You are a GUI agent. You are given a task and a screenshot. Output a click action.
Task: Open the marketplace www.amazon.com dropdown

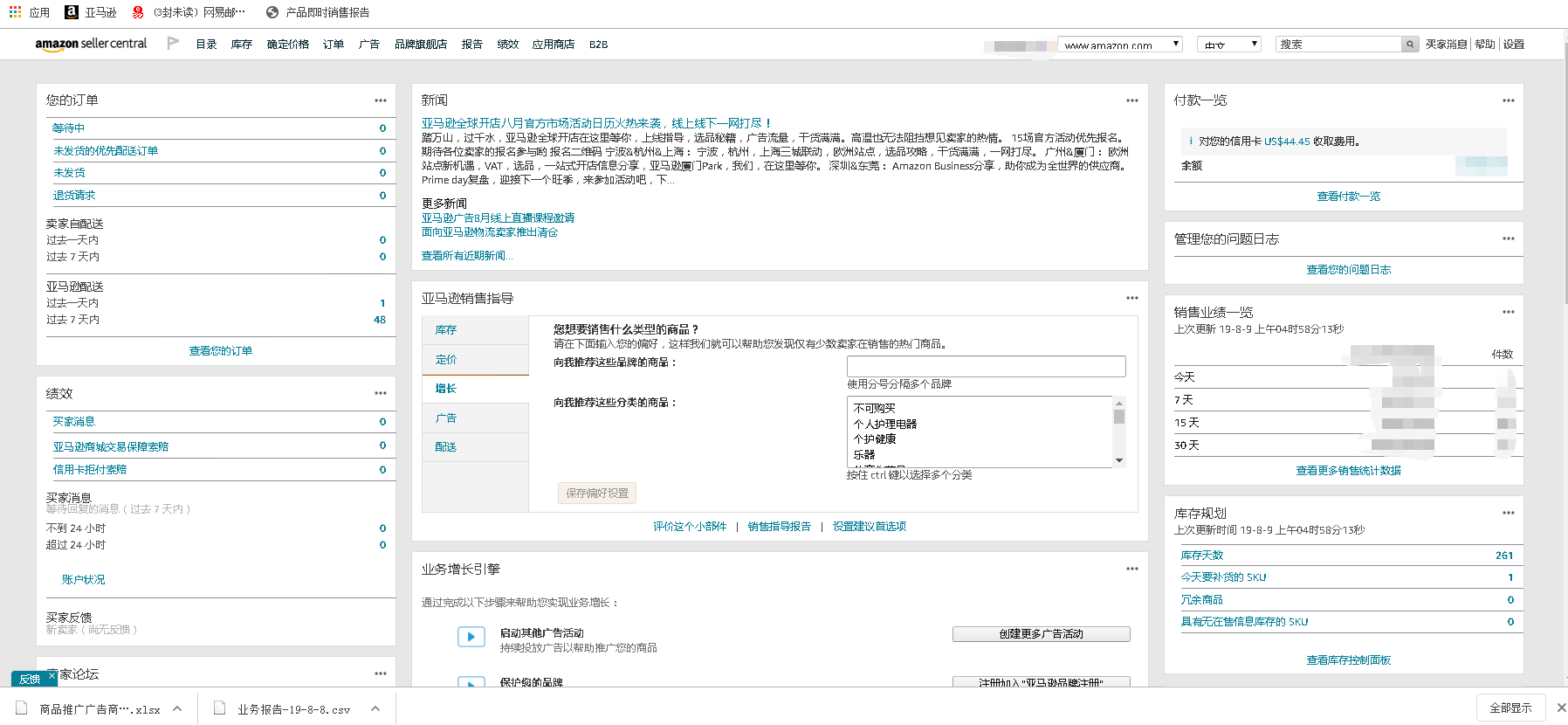click(x=1120, y=45)
